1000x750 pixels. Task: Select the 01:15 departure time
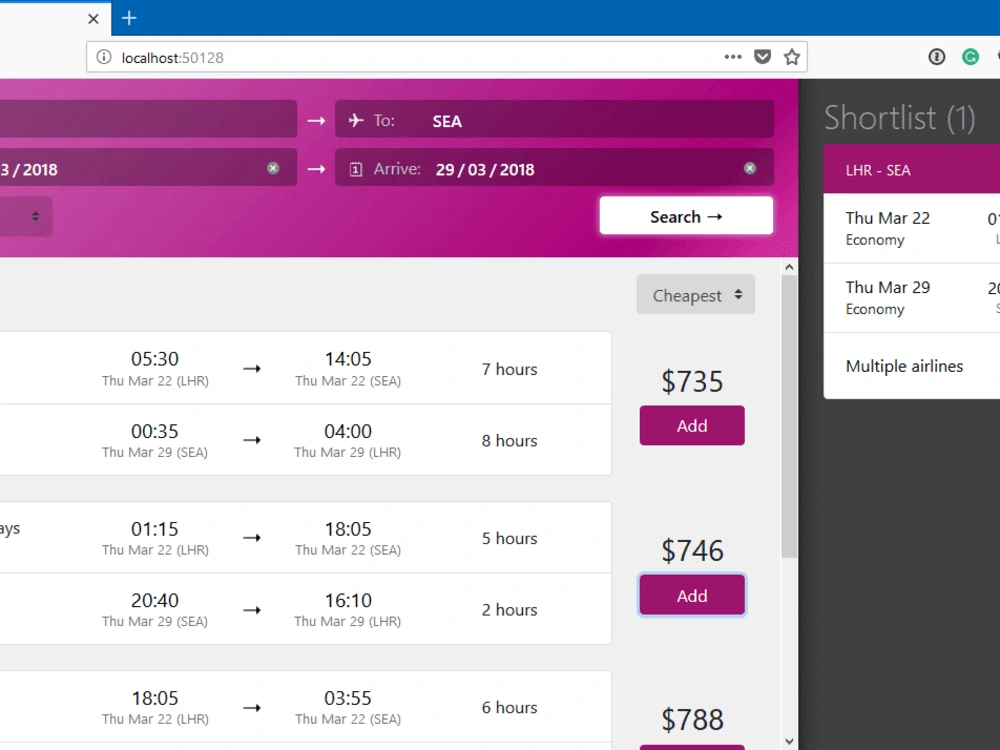pos(155,529)
